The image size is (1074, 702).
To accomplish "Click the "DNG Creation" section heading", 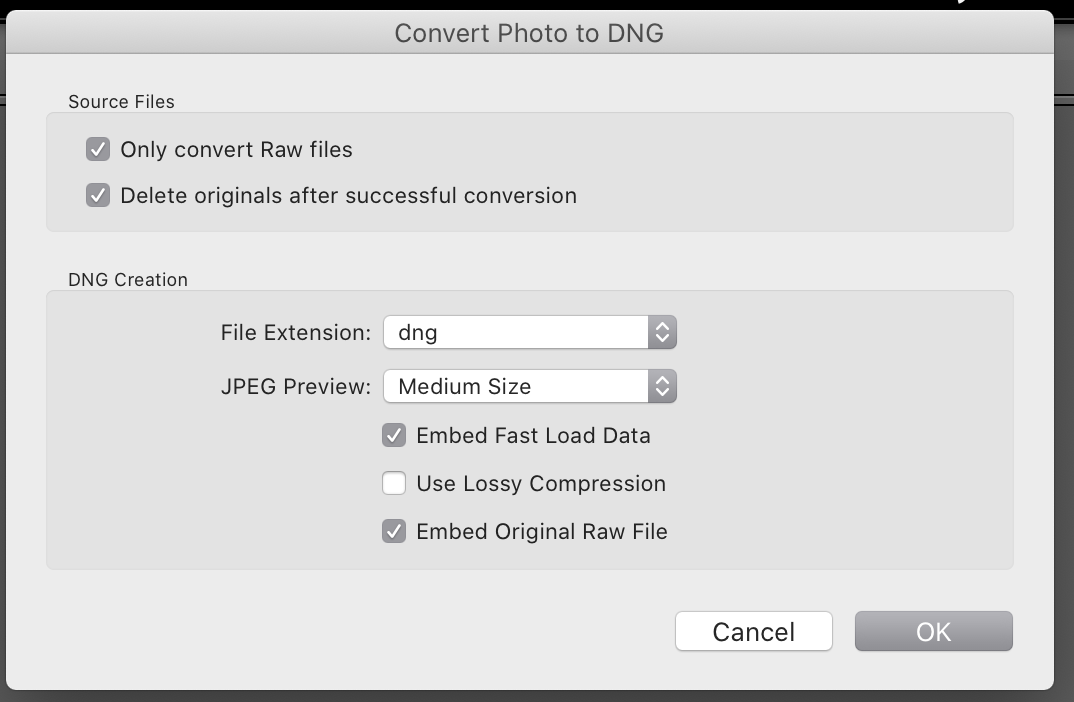I will [128, 280].
